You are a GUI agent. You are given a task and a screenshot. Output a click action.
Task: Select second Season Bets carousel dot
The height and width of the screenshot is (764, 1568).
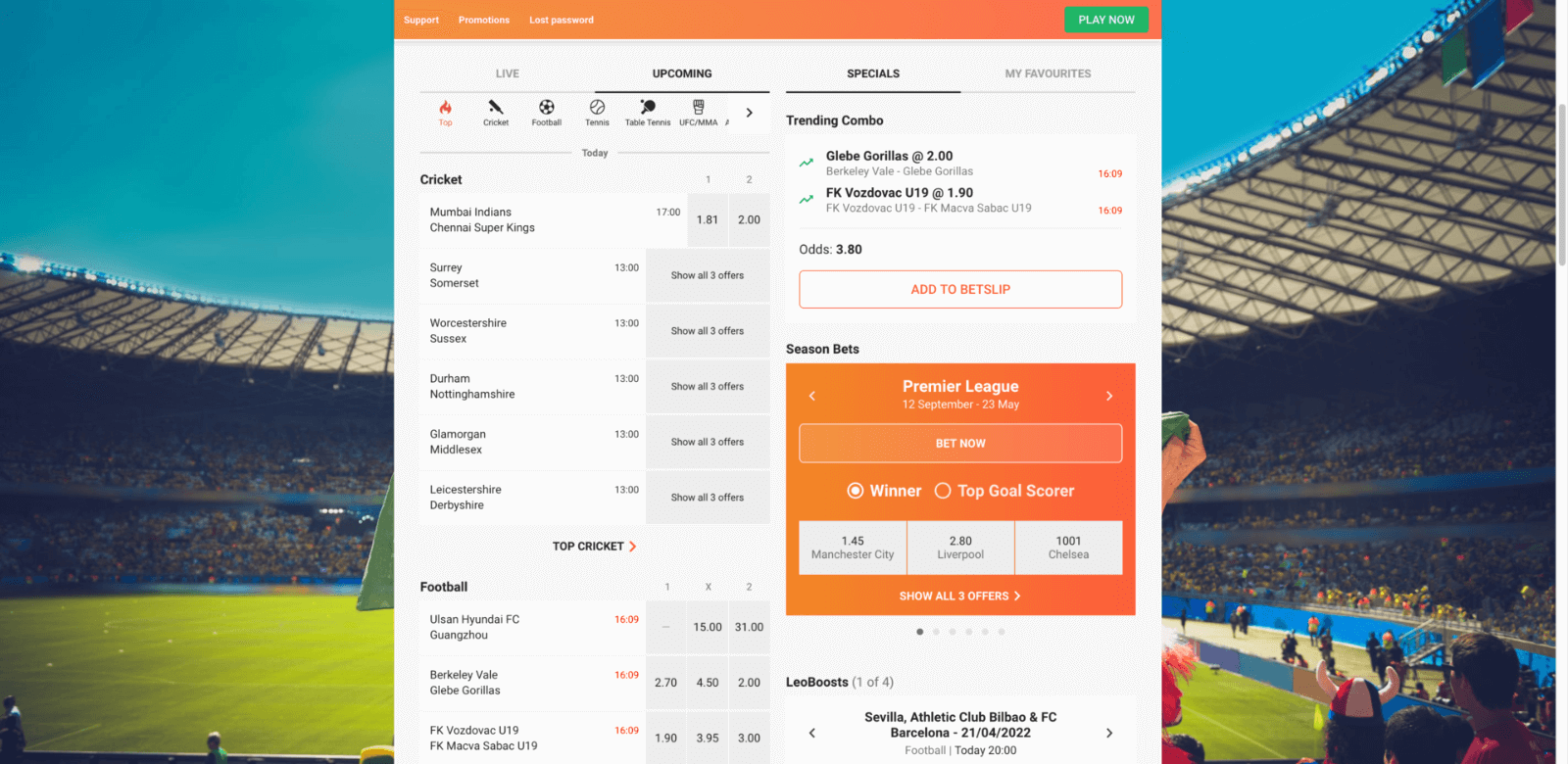[936, 632]
